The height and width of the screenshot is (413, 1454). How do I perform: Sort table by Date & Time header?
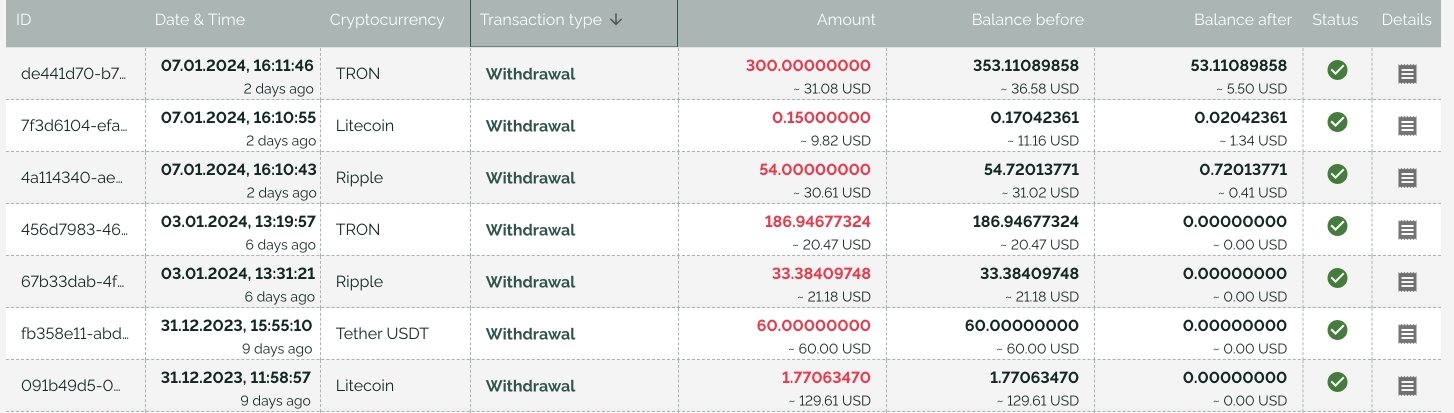(x=200, y=20)
